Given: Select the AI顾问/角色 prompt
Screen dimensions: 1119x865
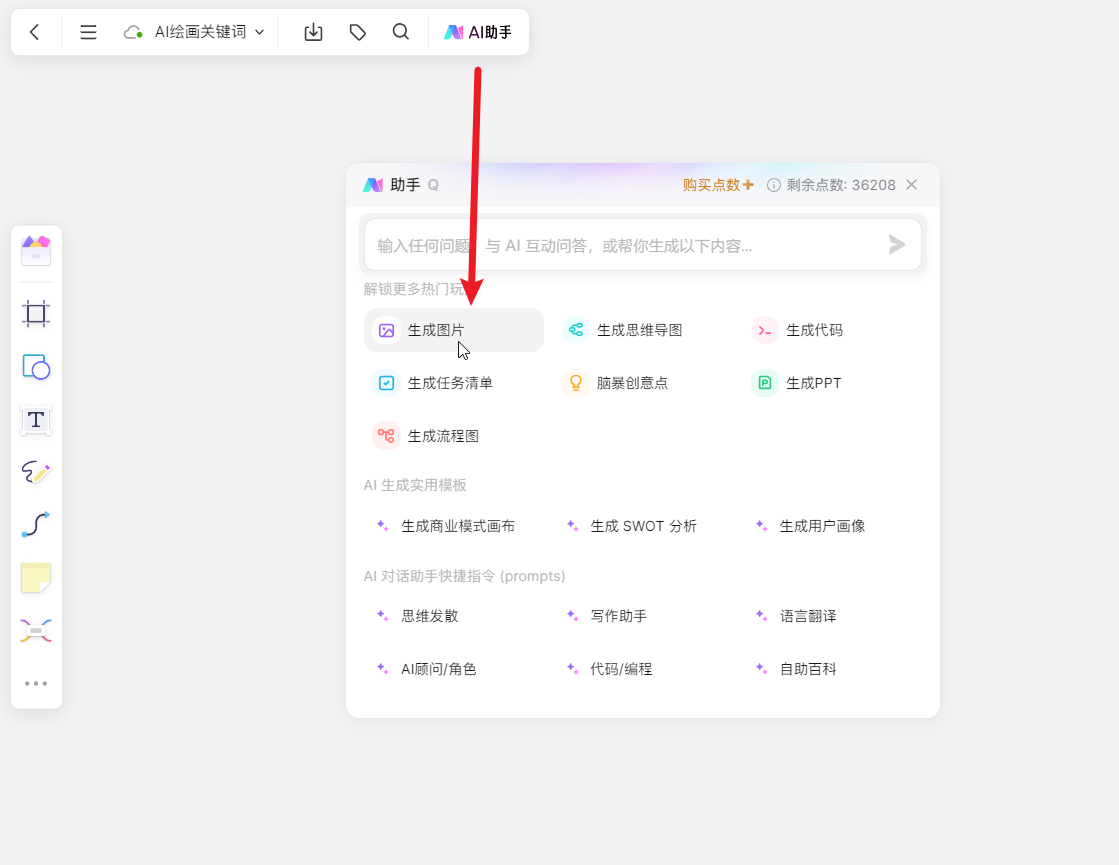Looking at the screenshot, I should click(x=426, y=669).
